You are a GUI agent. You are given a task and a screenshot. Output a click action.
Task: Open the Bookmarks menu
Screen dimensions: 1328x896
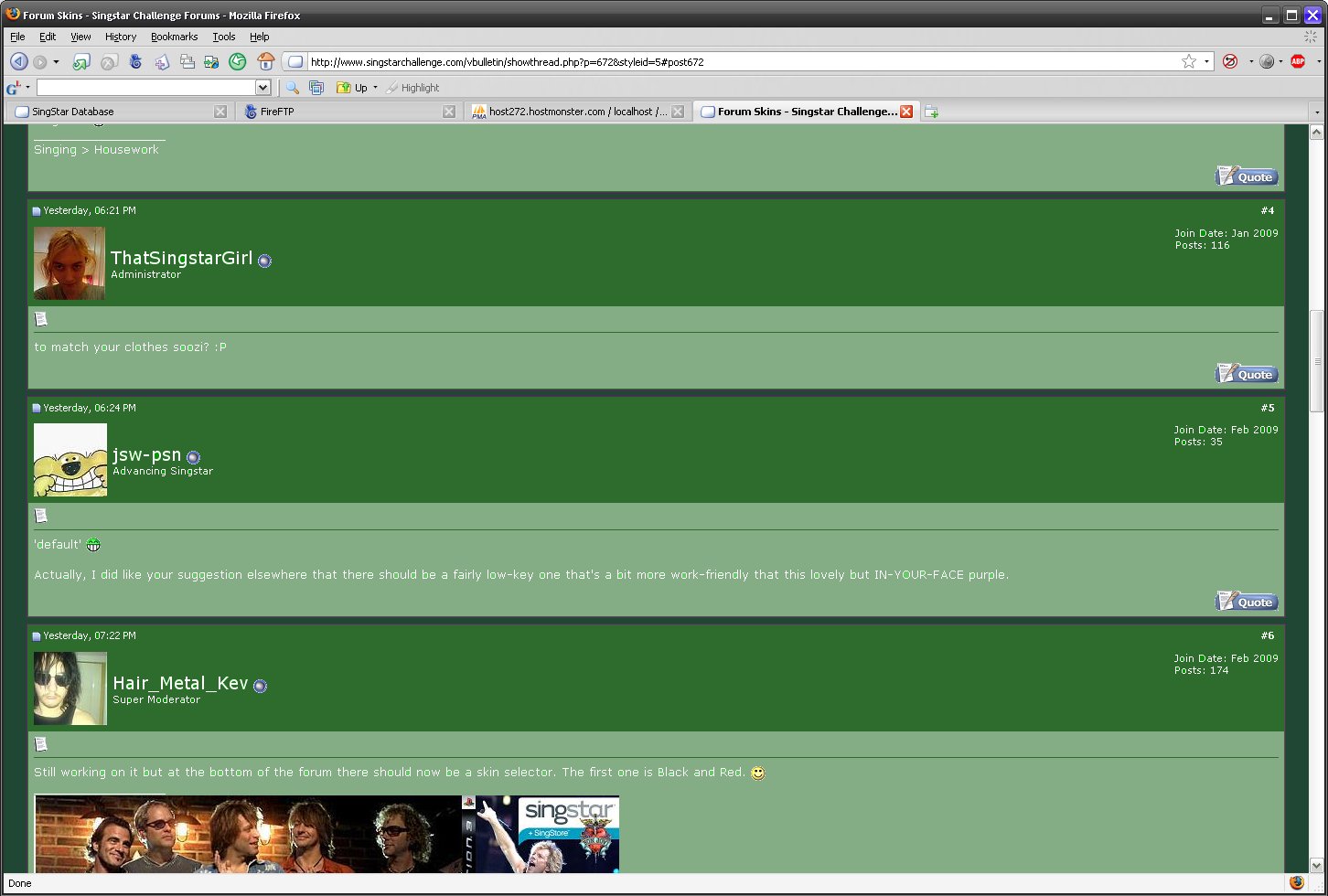[174, 37]
